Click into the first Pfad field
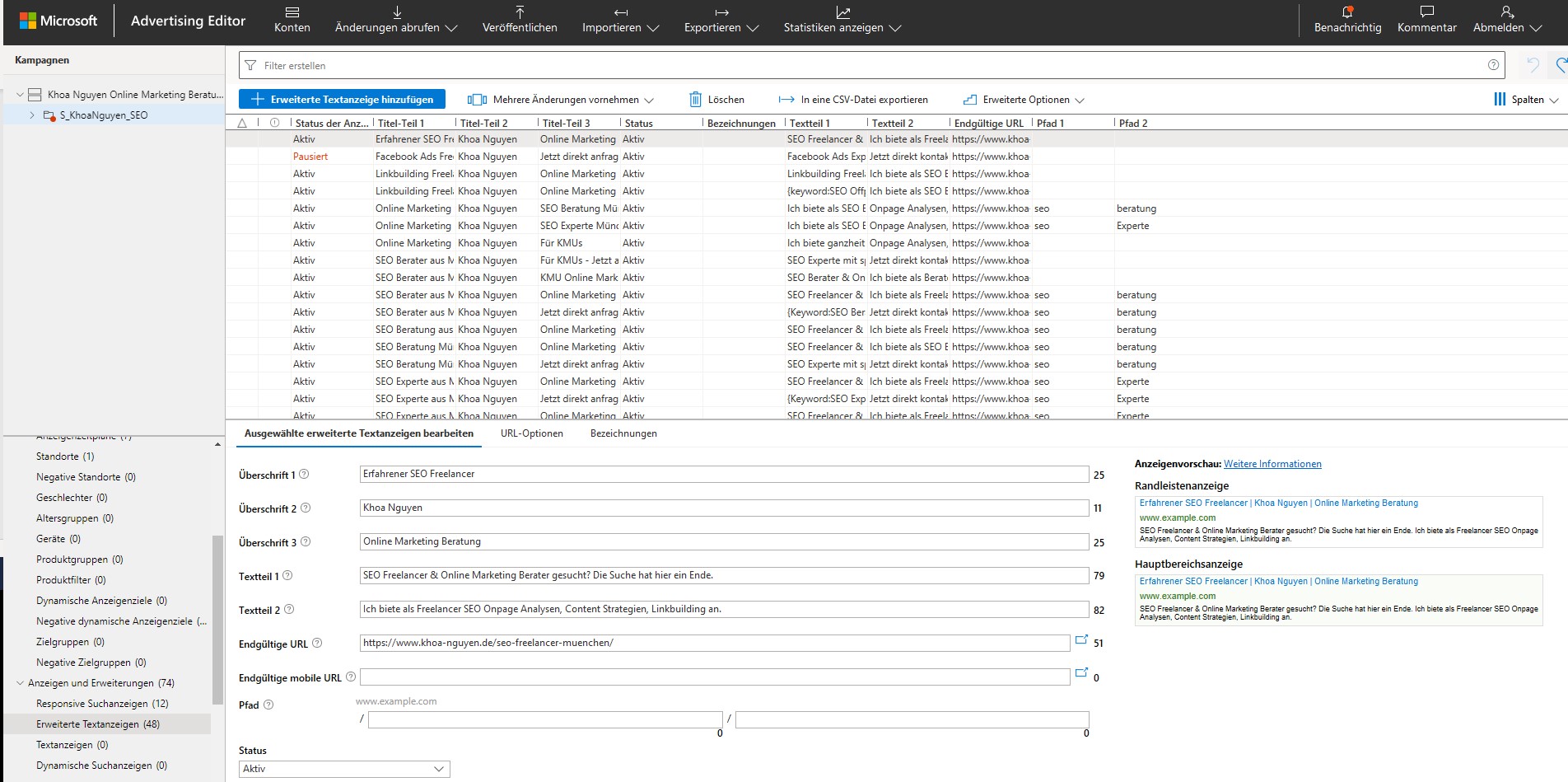The height and width of the screenshot is (782, 1568). click(x=545, y=720)
